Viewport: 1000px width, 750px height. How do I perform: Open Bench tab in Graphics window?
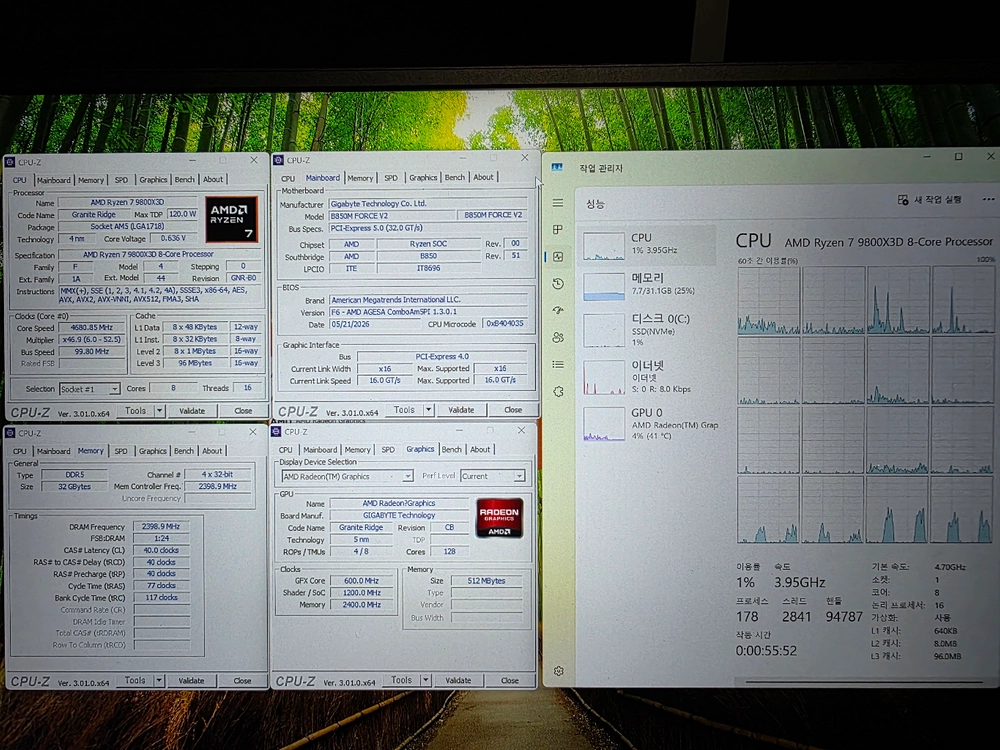452,450
